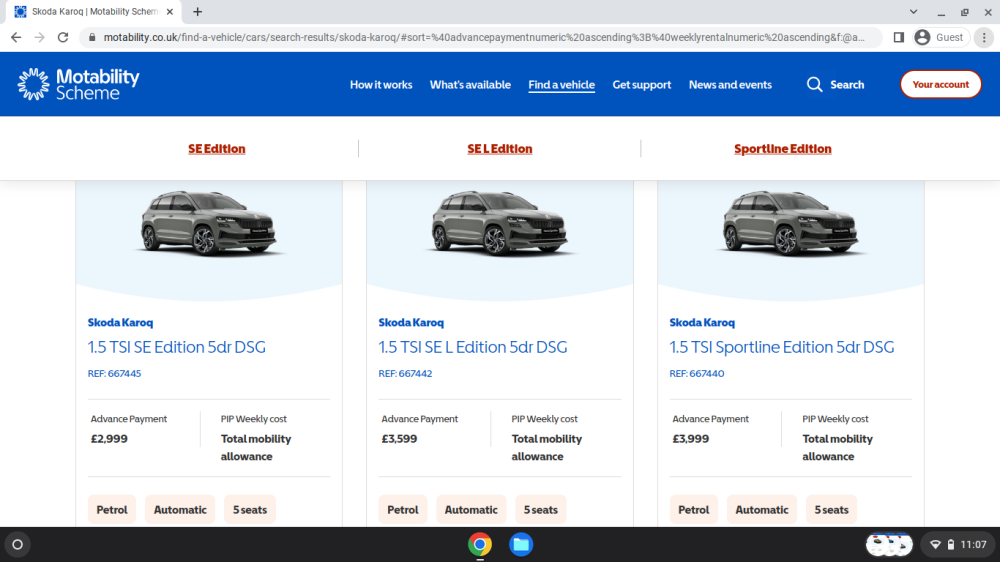The height and width of the screenshot is (562, 1000).
Task: Expand the tab search chevron
Action: (x=913, y=11)
